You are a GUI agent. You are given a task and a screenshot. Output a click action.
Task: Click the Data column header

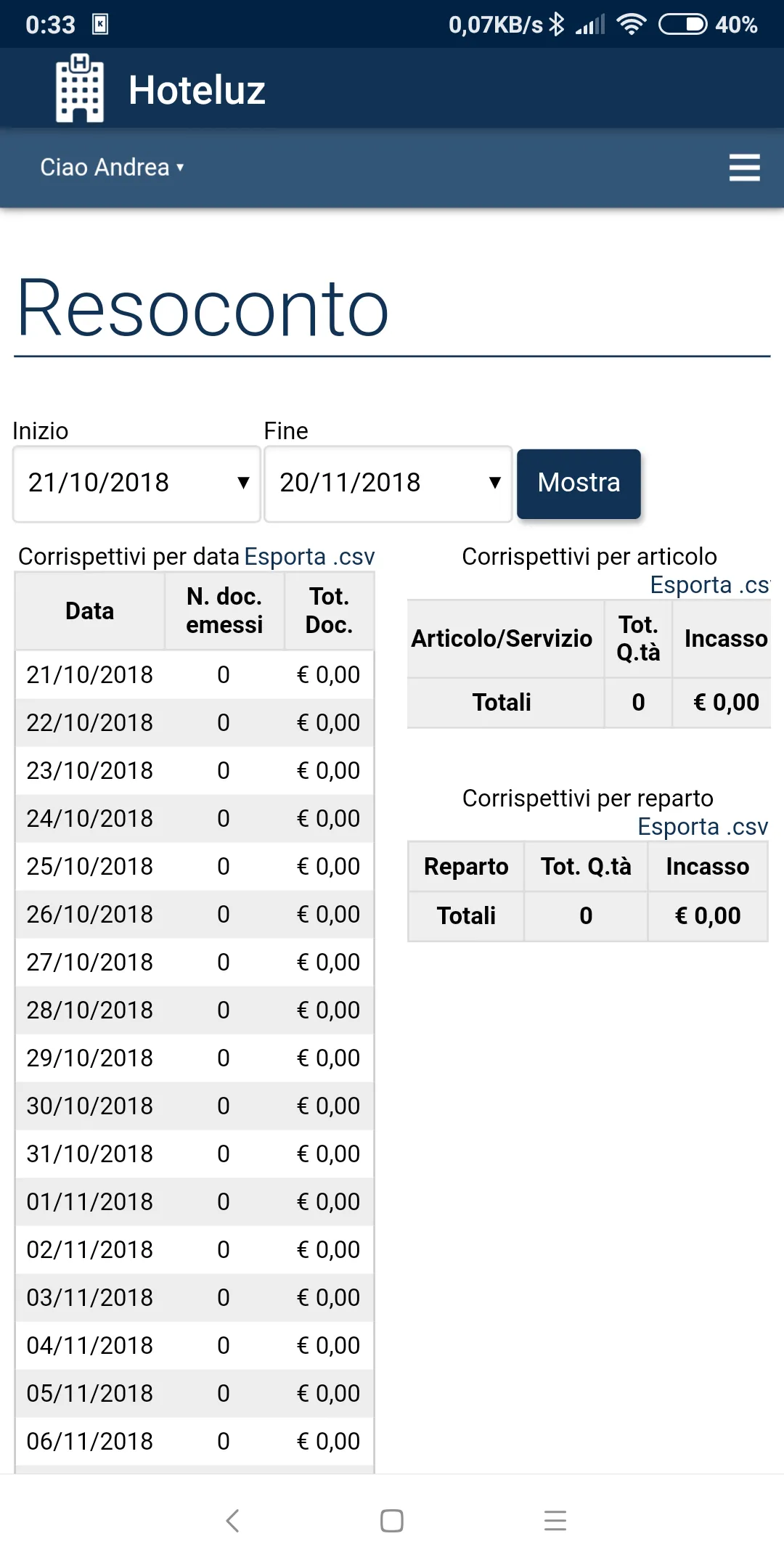90,611
